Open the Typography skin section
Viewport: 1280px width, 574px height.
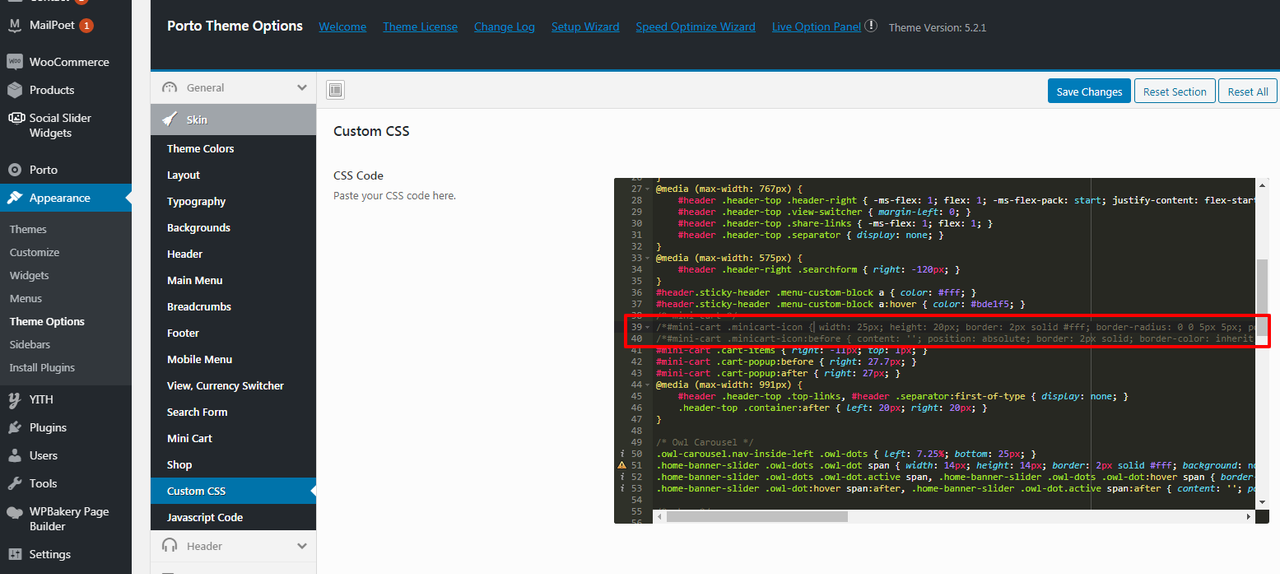click(x=196, y=201)
